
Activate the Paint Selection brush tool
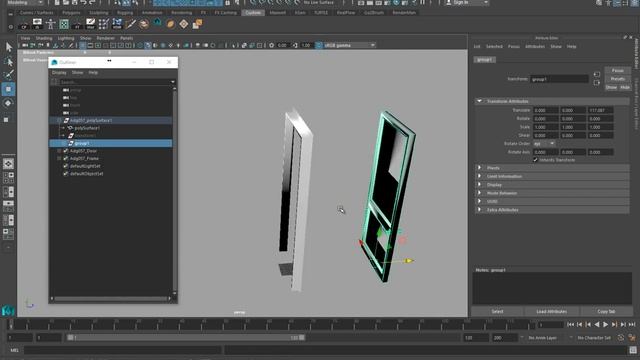9,75
